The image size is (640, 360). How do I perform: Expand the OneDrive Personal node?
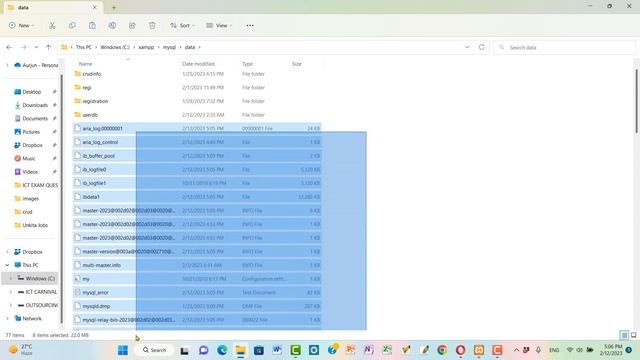[7, 65]
